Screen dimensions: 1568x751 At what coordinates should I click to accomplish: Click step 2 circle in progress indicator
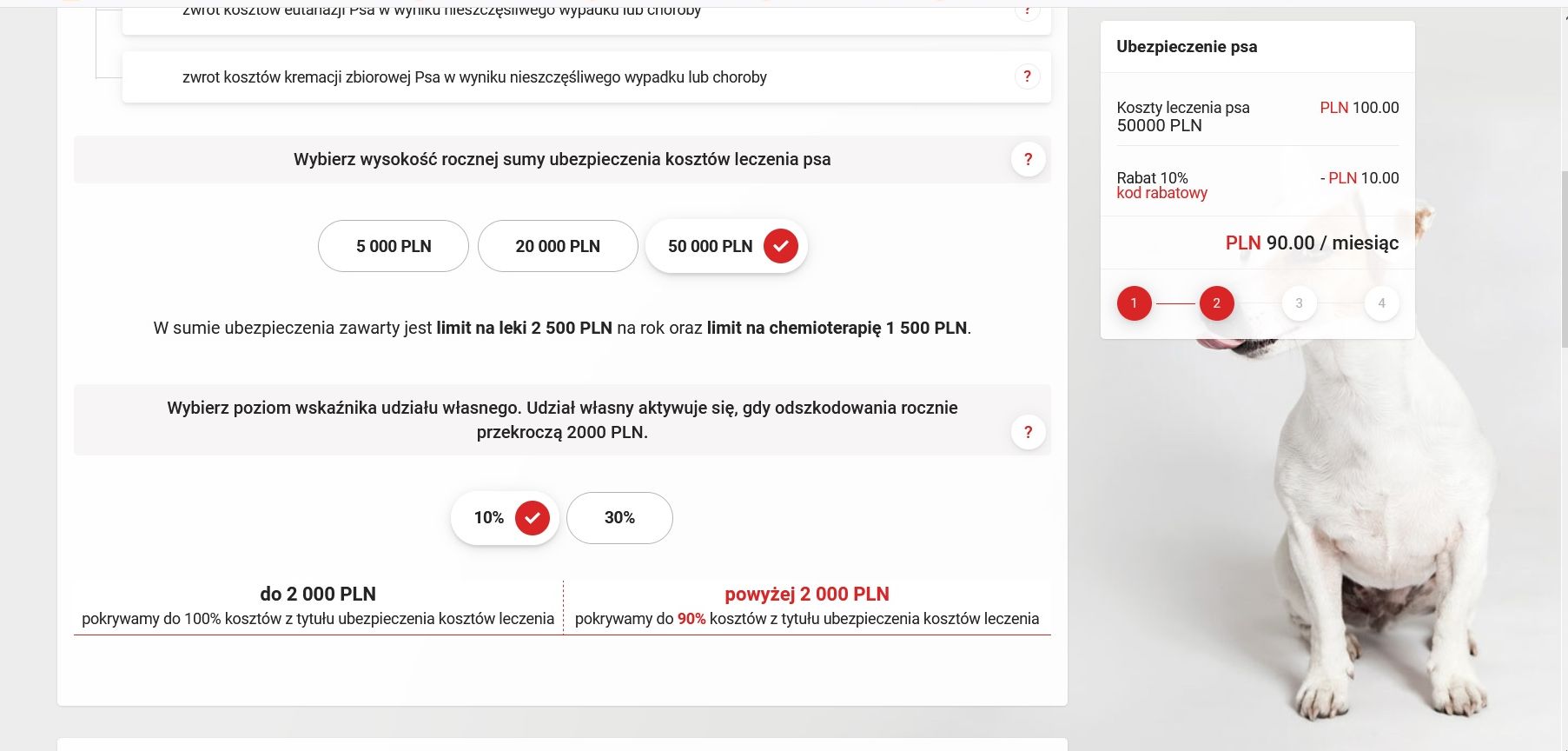(1216, 303)
